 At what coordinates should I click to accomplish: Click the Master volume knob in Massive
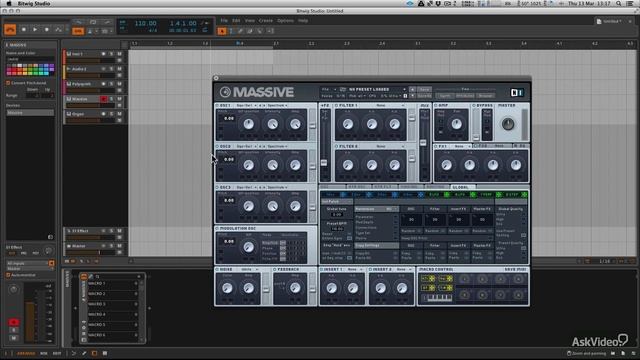pos(508,124)
